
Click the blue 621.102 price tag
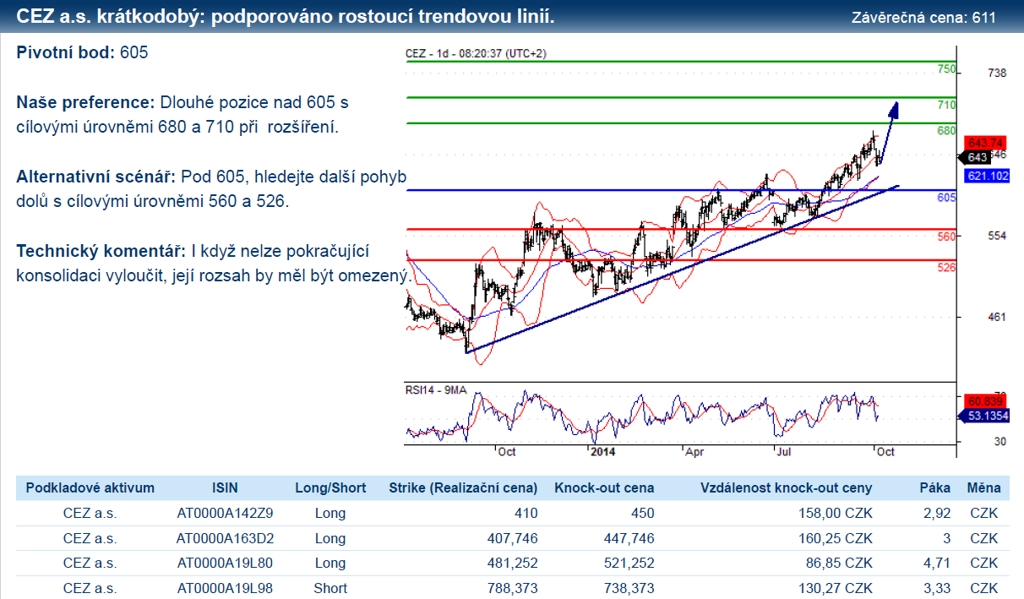[x=987, y=176]
